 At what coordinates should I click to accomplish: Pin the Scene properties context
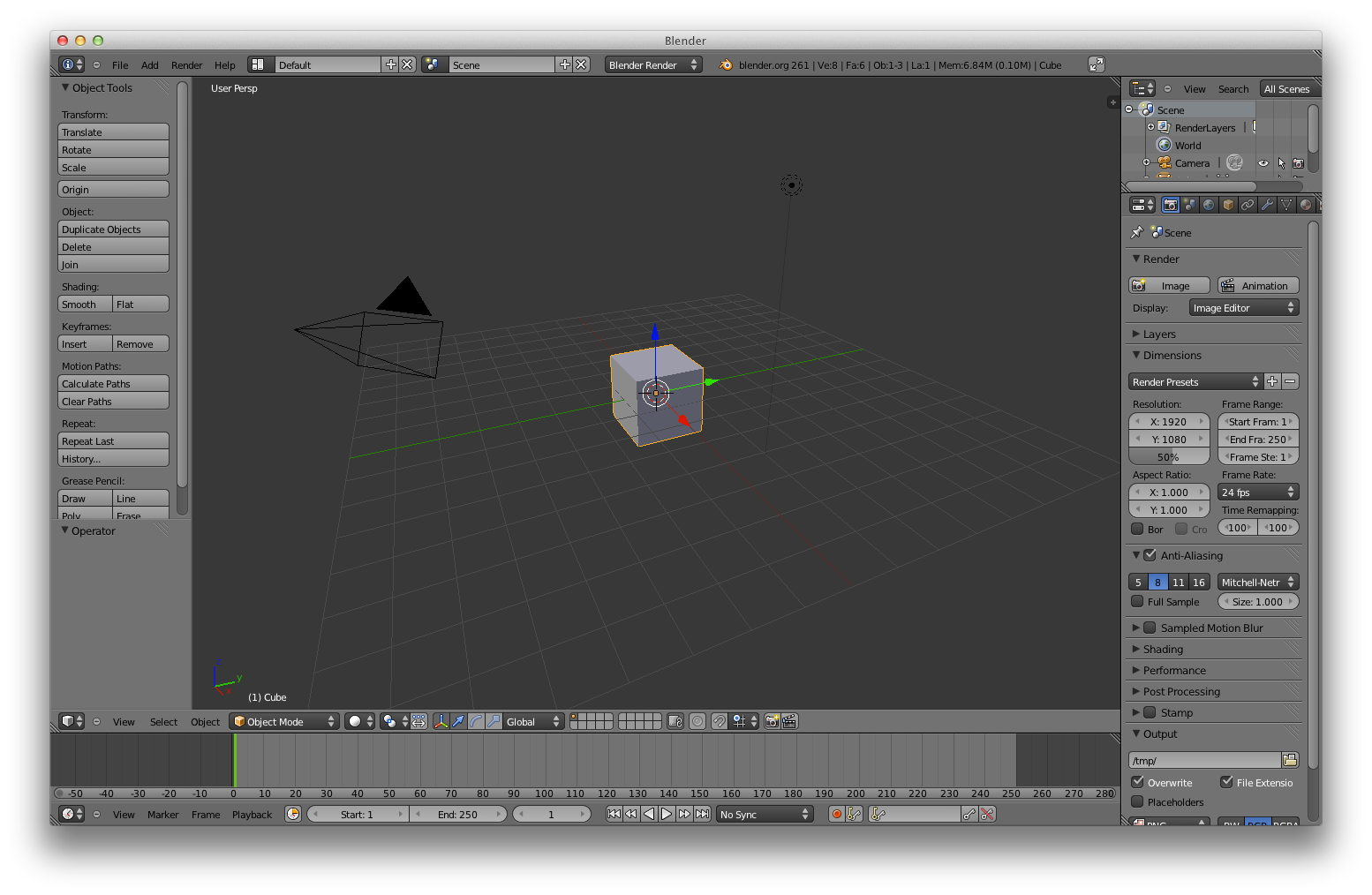coord(1137,232)
